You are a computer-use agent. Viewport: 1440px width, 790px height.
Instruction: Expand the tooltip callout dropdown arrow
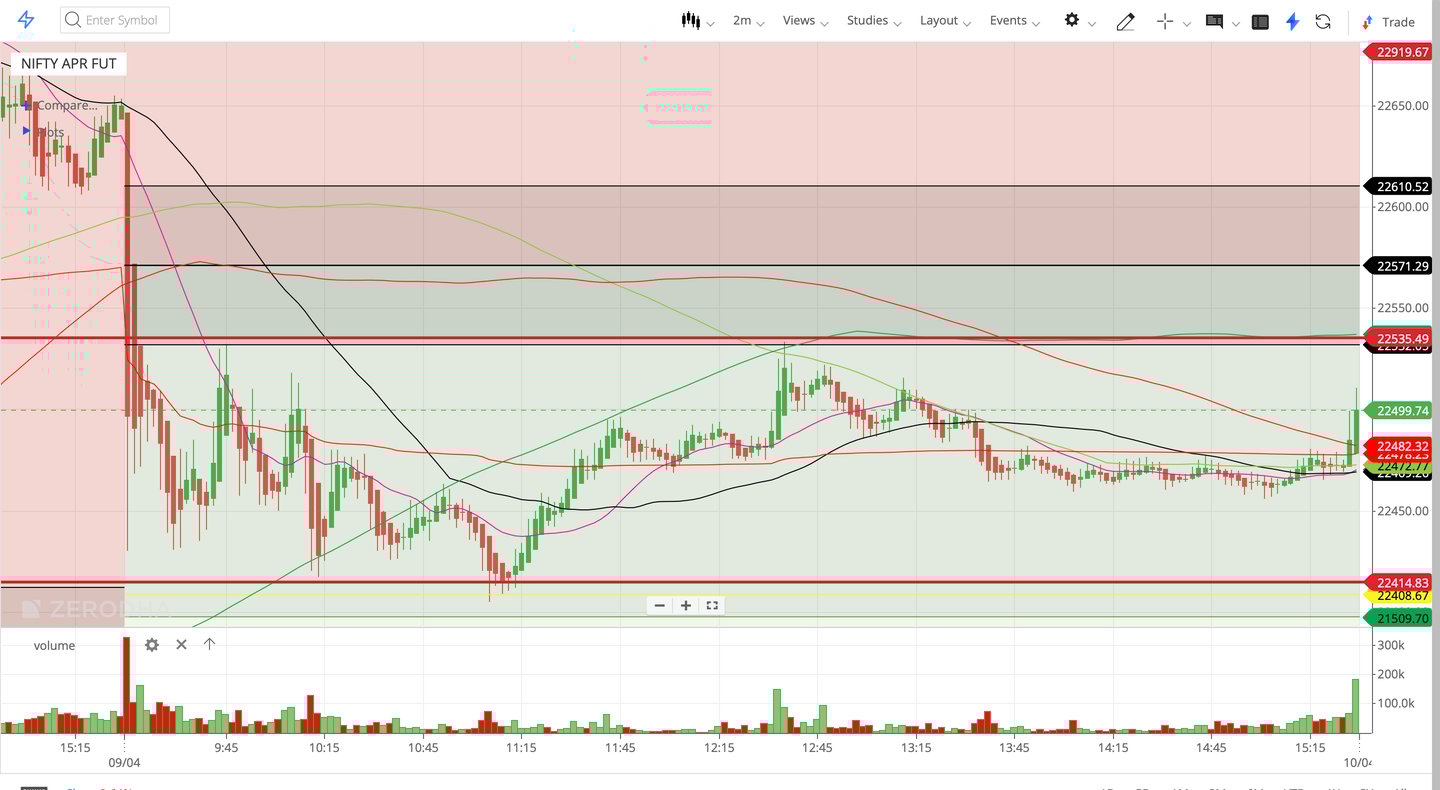click(x=1236, y=23)
